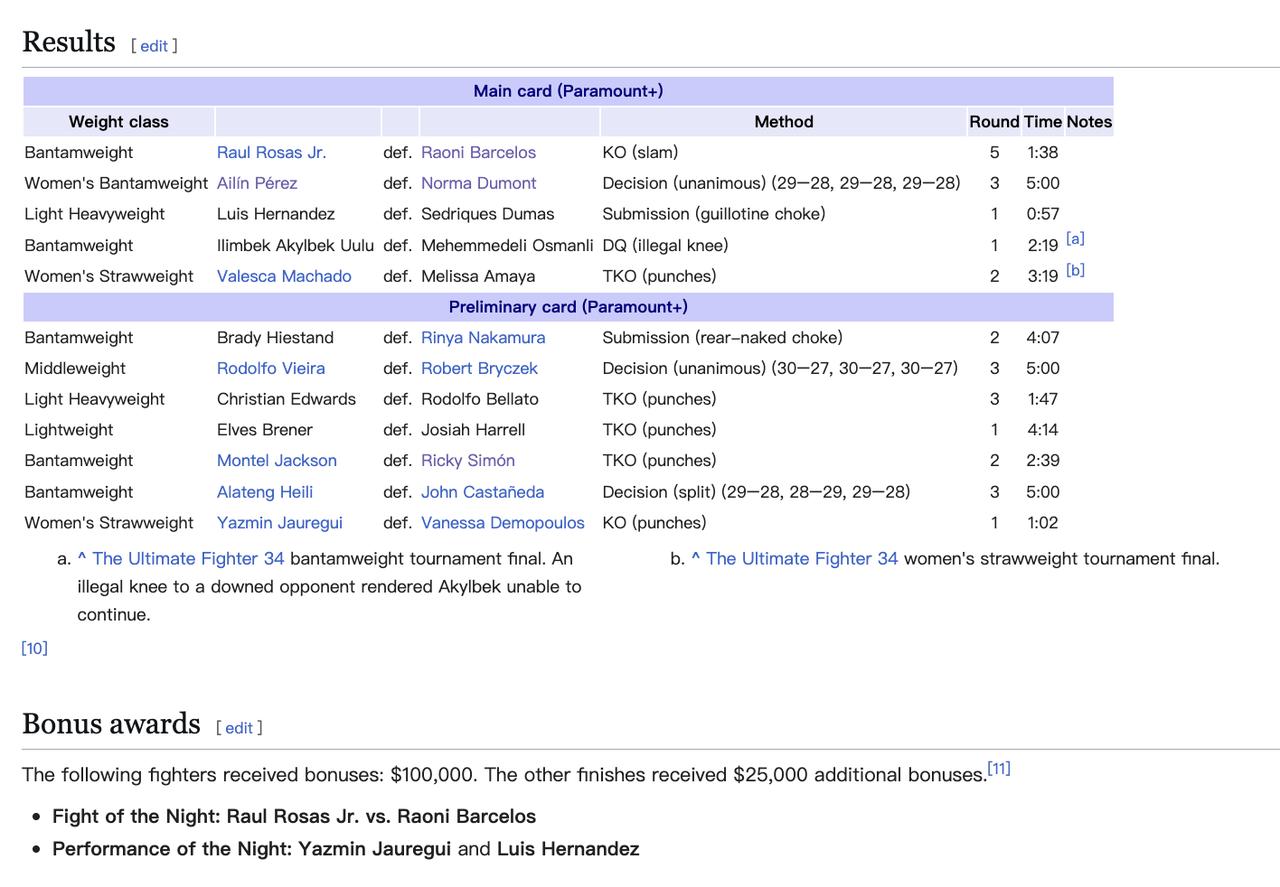1280x887 pixels.
Task: Edit the Results section
Action: 154,46
